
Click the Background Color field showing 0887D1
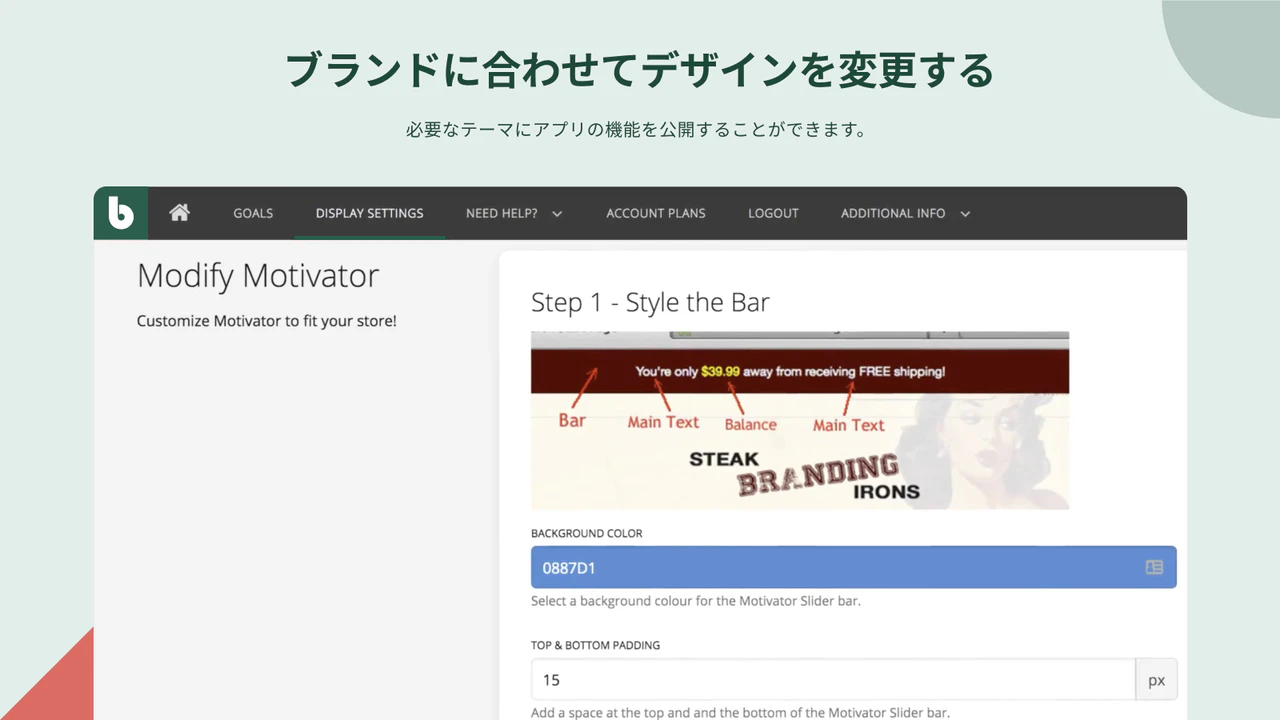coord(853,567)
